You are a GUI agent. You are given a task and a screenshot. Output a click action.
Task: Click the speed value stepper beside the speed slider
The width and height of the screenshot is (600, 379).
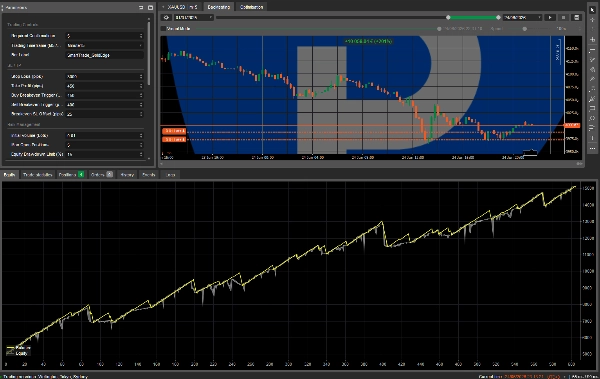[x=580, y=29]
